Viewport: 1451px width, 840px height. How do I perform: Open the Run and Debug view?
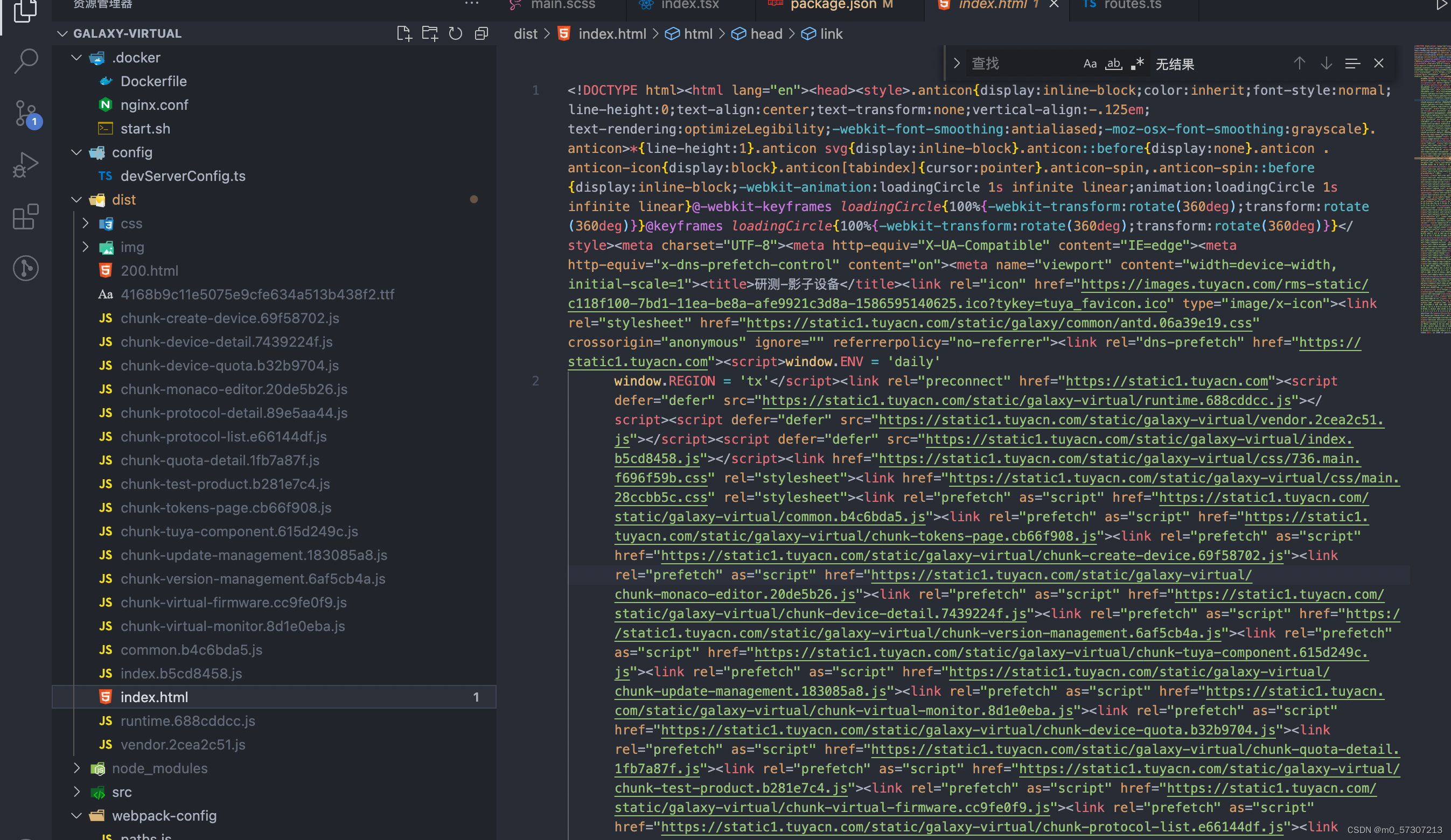point(25,165)
